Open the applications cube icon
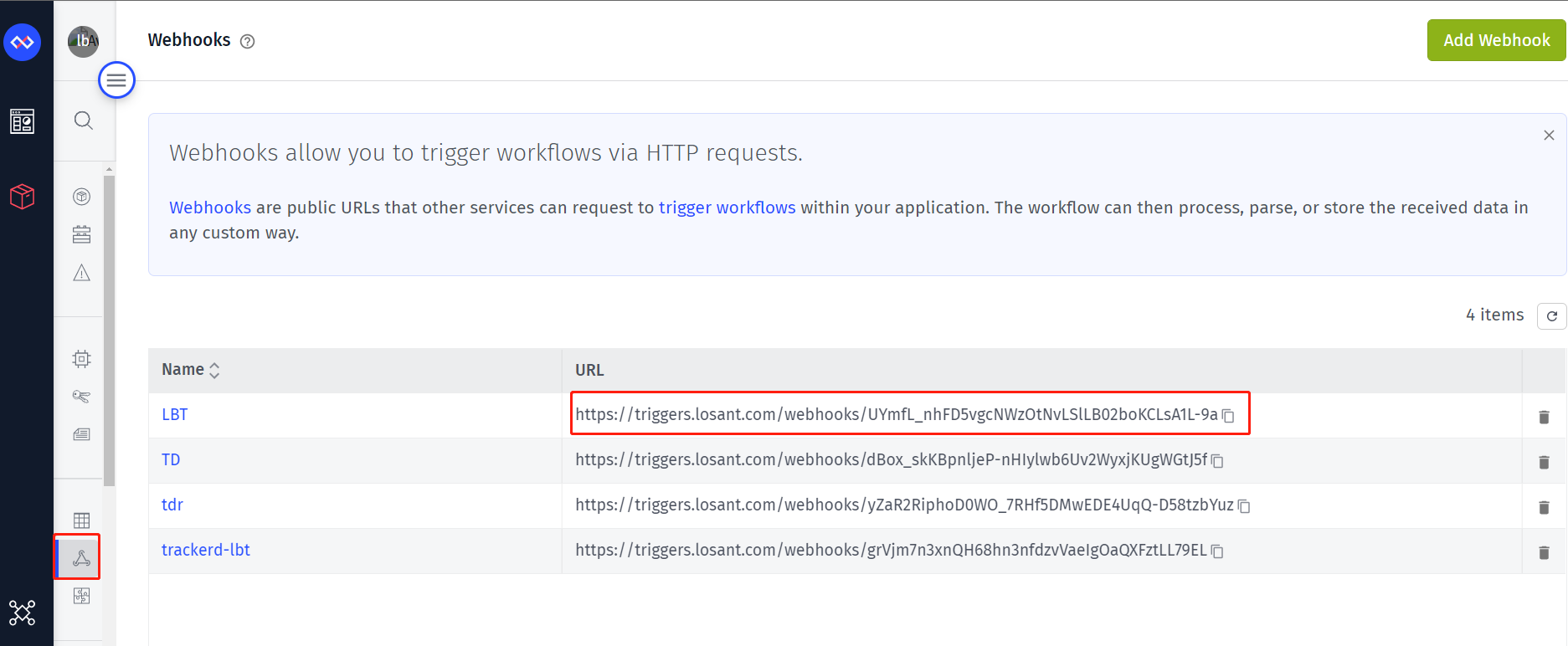Viewport: 1568px width, 646px height. pyautogui.click(x=23, y=197)
